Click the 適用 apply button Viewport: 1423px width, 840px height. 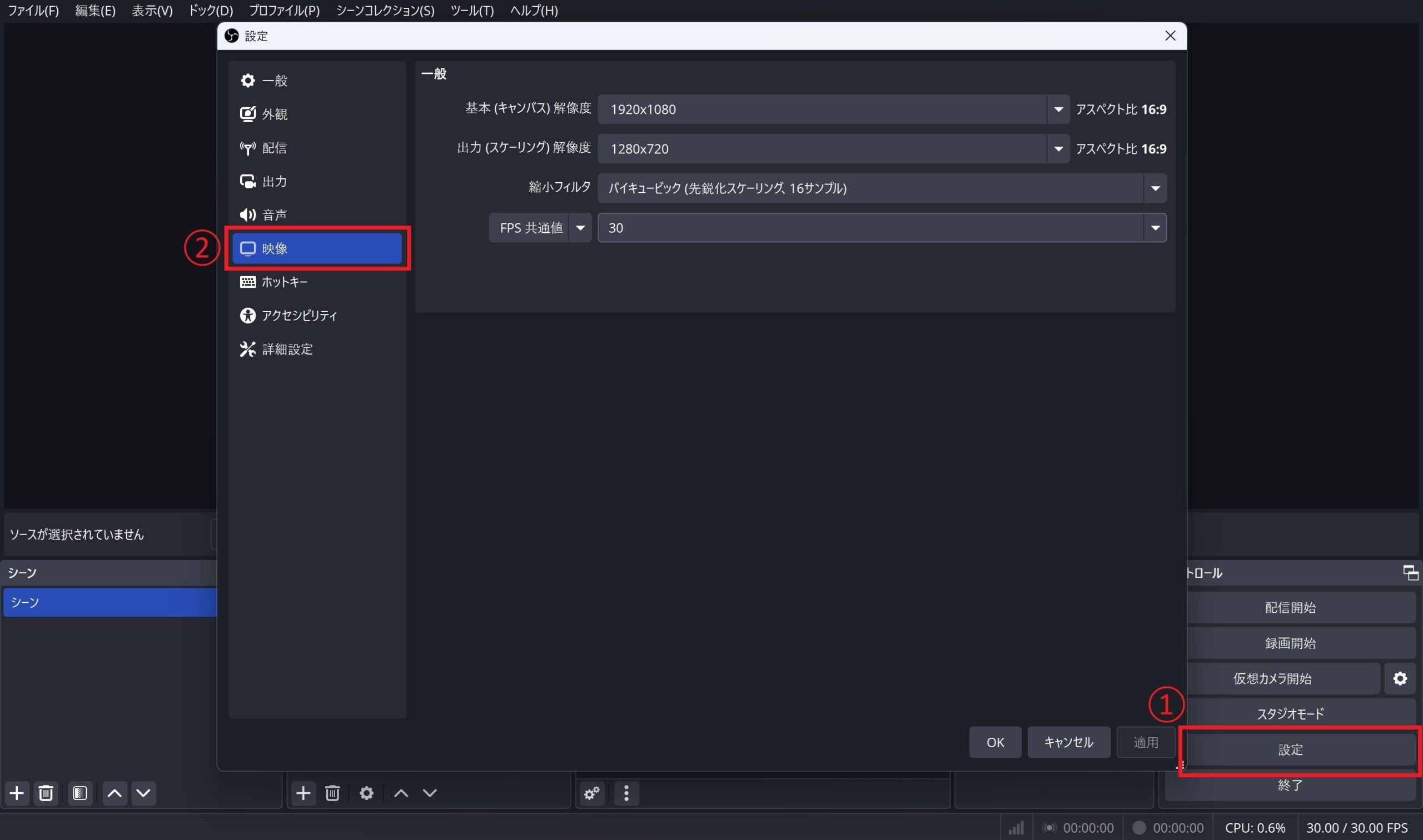point(1146,742)
